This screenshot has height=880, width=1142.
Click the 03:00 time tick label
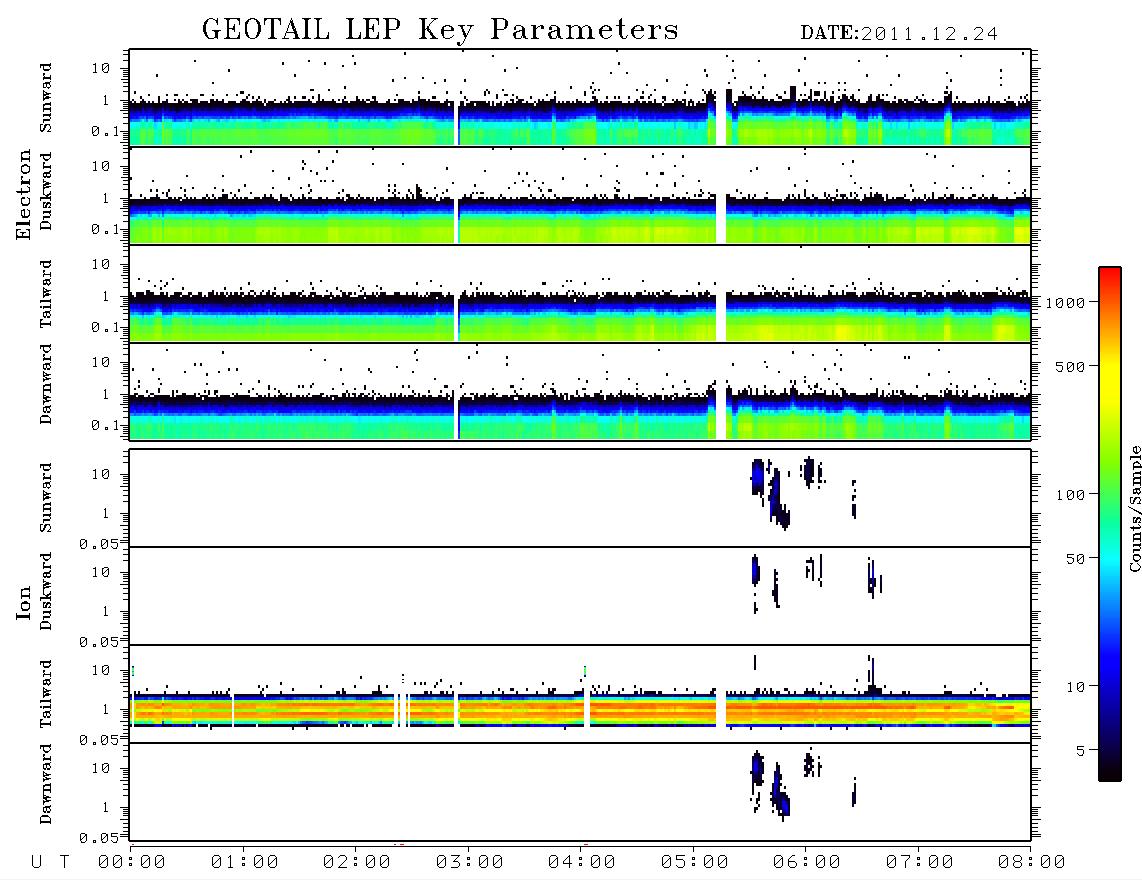pos(470,863)
